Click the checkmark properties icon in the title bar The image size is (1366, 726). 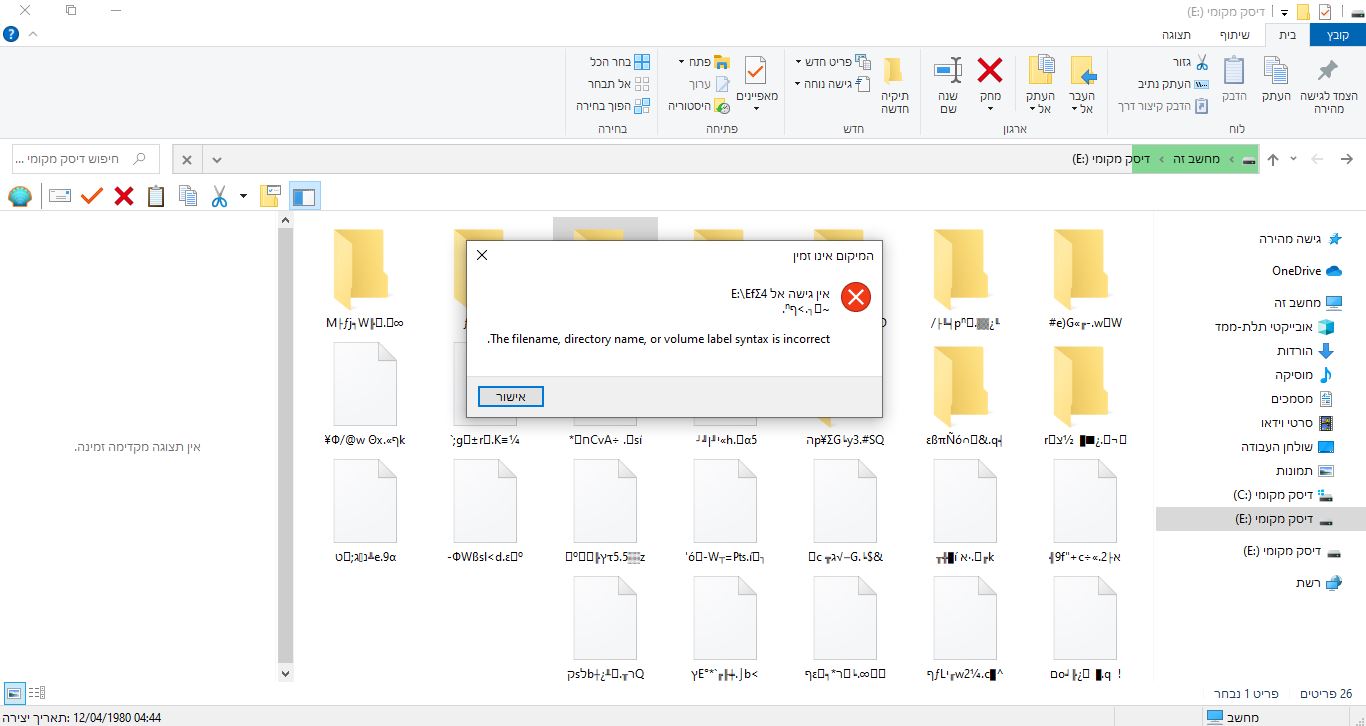1326,12
